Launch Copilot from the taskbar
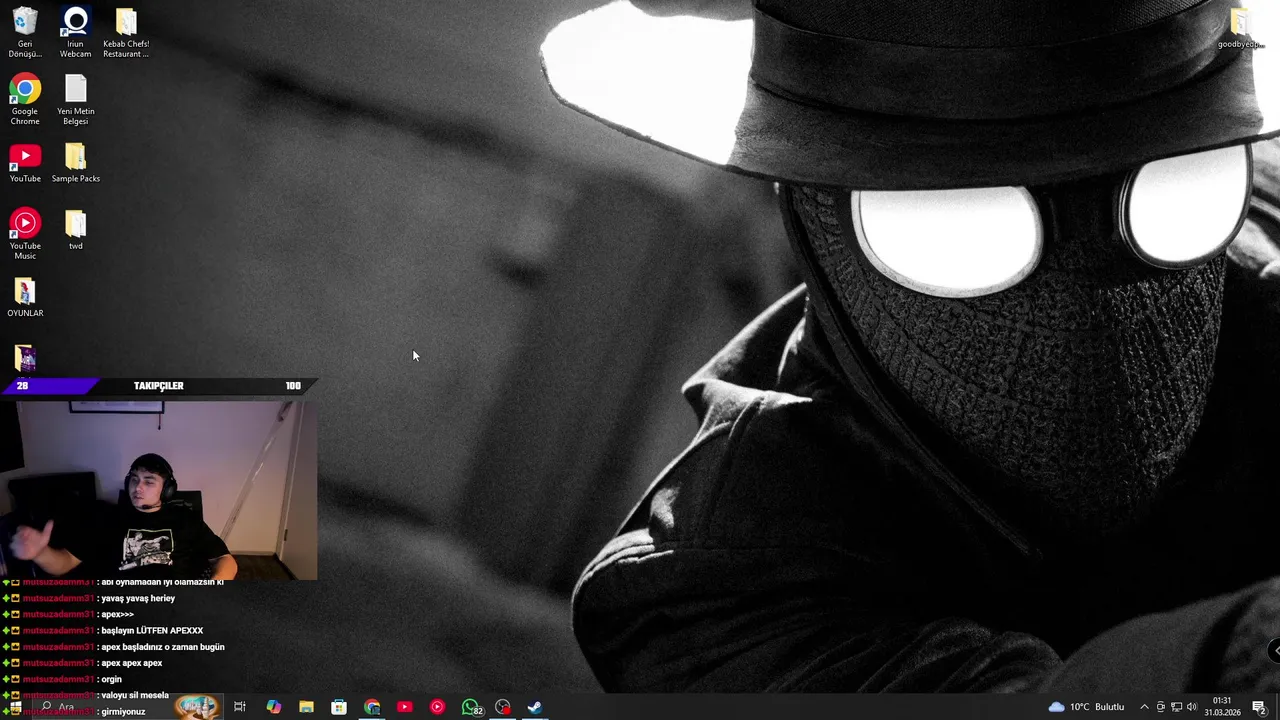The width and height of the screenshot is (1280, 720). (273, 707)
